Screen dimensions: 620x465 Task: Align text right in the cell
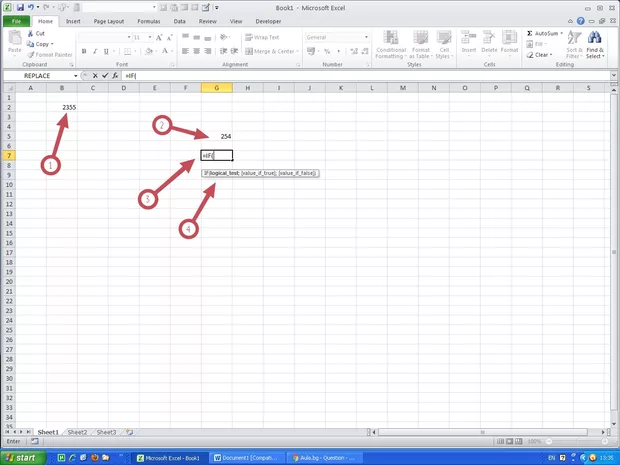[x=208, y=51]
